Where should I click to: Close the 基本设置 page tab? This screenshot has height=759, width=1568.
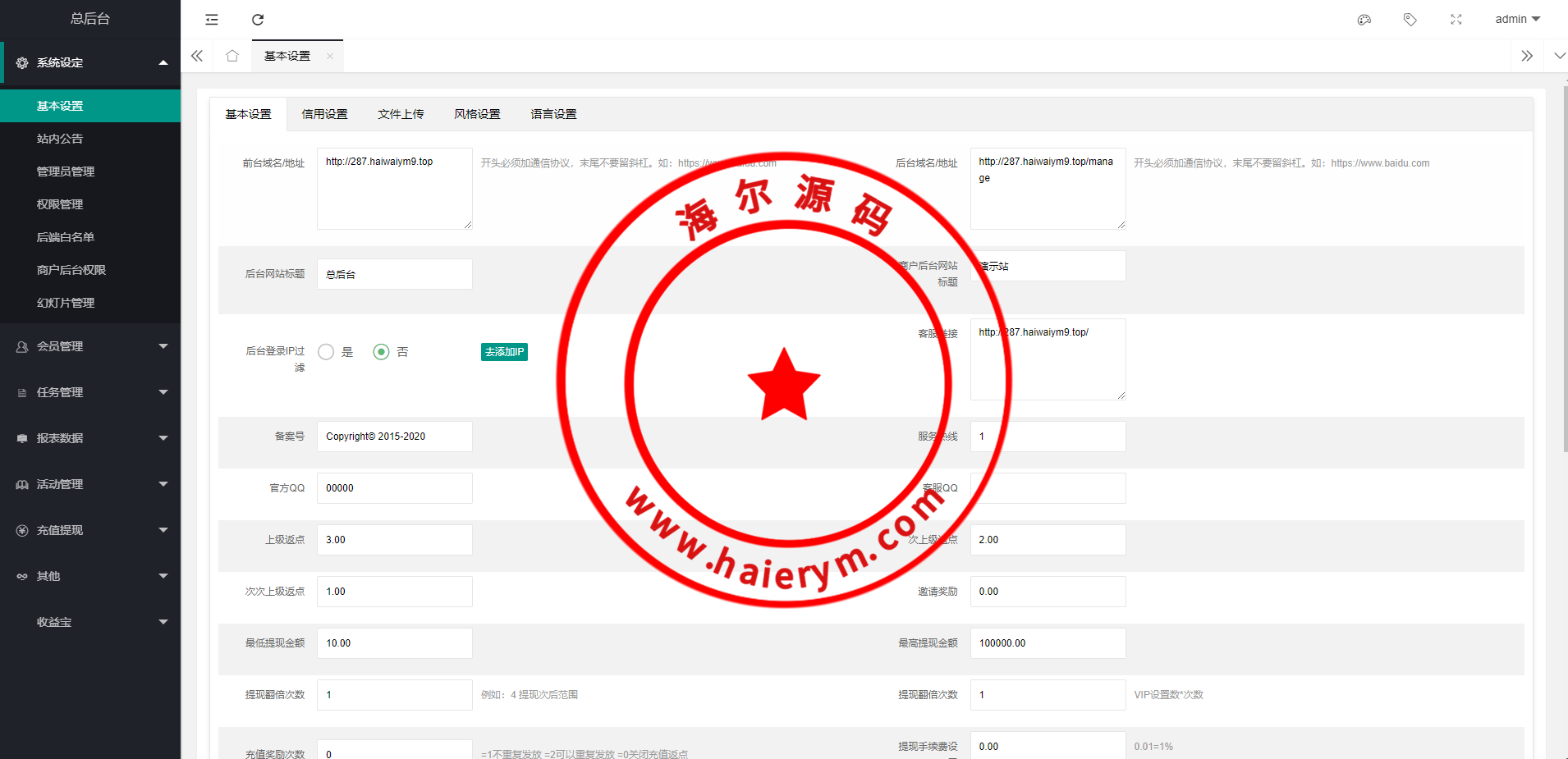pyautogui.click(x=330, y=57)
